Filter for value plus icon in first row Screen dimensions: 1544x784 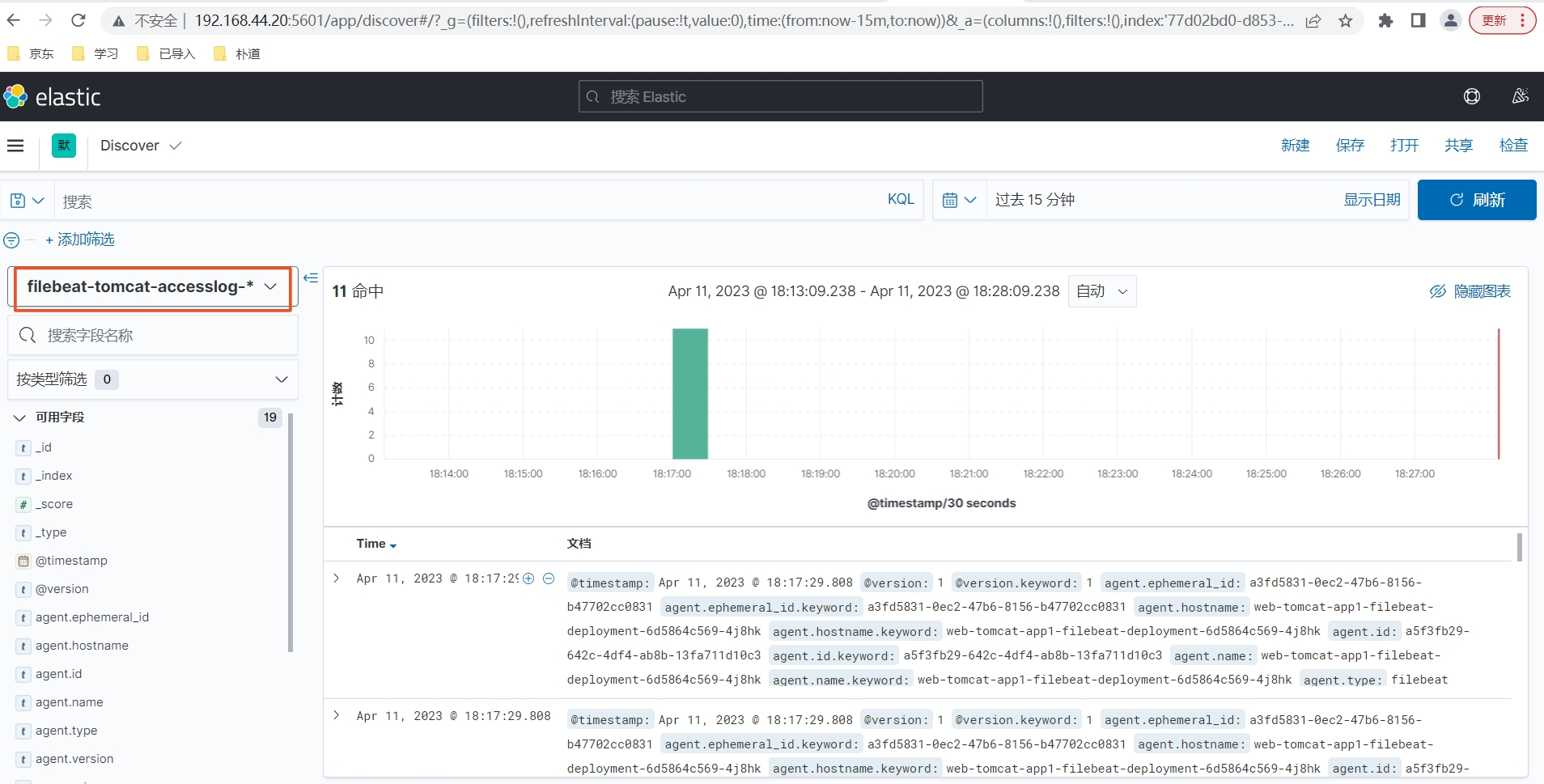528,578
